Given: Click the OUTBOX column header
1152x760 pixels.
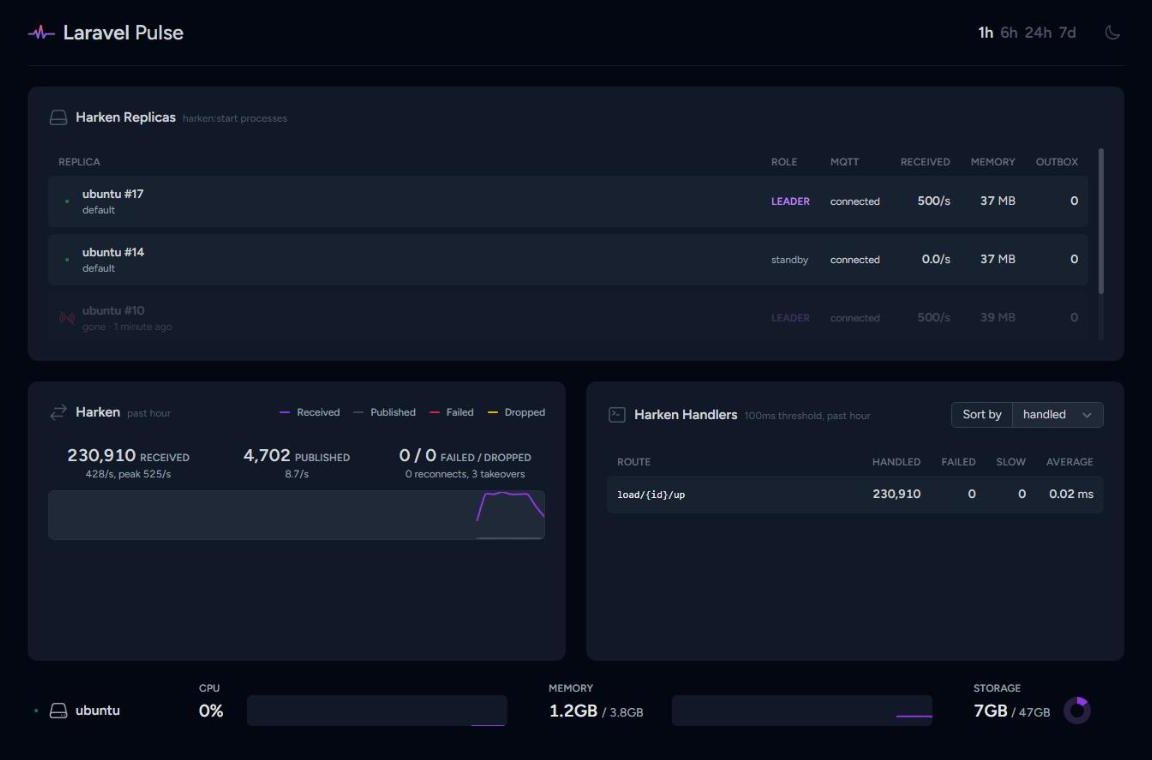Looking at the screenshot, I should click(1057, 162).
